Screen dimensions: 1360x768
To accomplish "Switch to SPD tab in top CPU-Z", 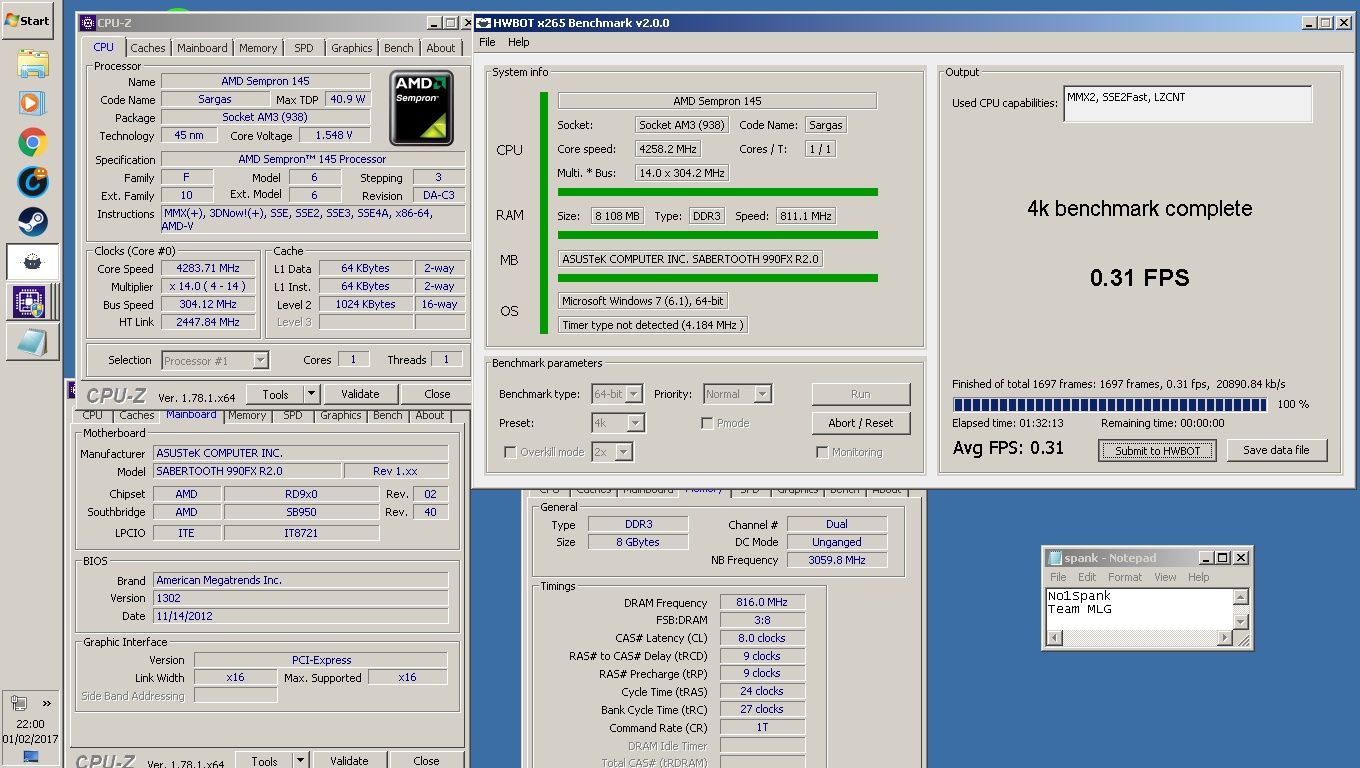I will [x=304, y=48].
